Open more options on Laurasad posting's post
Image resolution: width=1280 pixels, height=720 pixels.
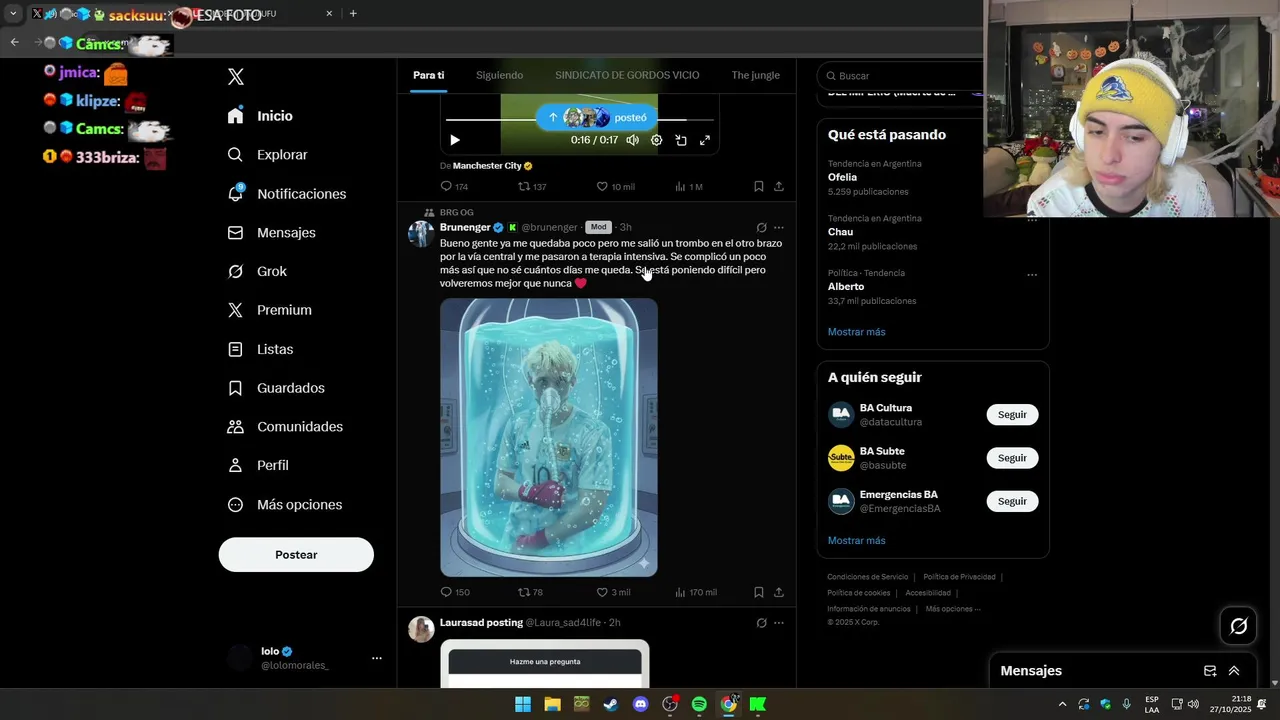pos(779,623)
